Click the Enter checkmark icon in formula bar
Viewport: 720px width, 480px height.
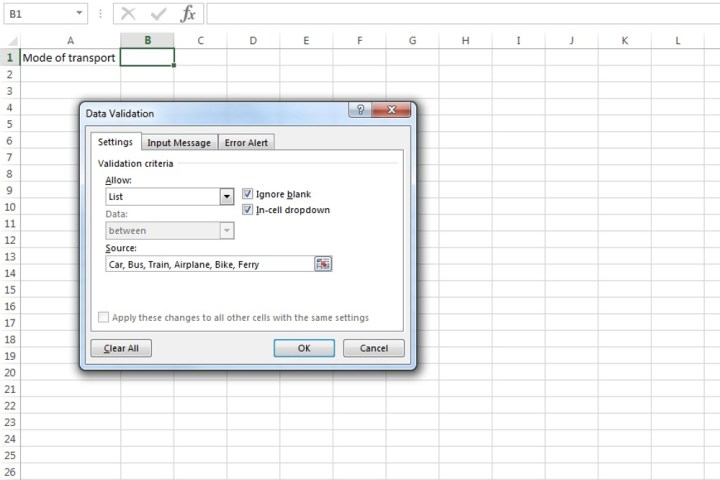pos(157,14)
